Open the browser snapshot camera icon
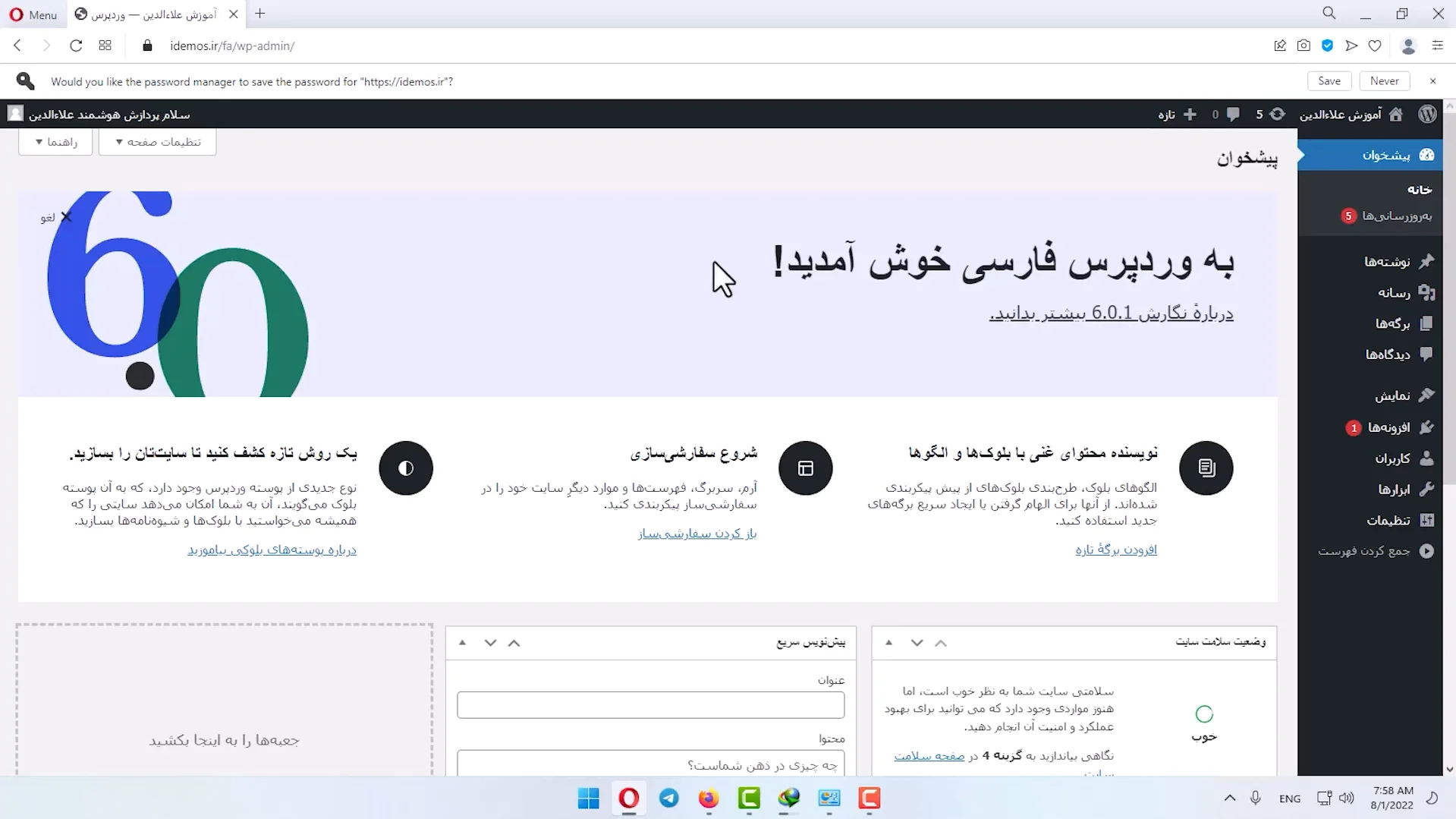Image resolution: width=1456 pixels, height=819 pixels. 1303,46
